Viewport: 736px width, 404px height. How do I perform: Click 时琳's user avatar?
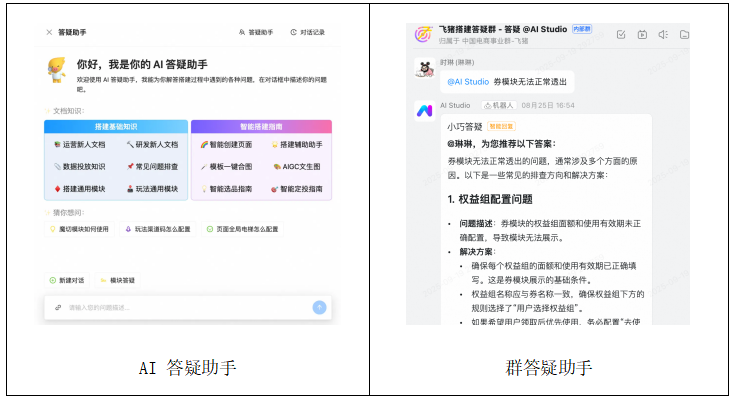pos(425,69)
